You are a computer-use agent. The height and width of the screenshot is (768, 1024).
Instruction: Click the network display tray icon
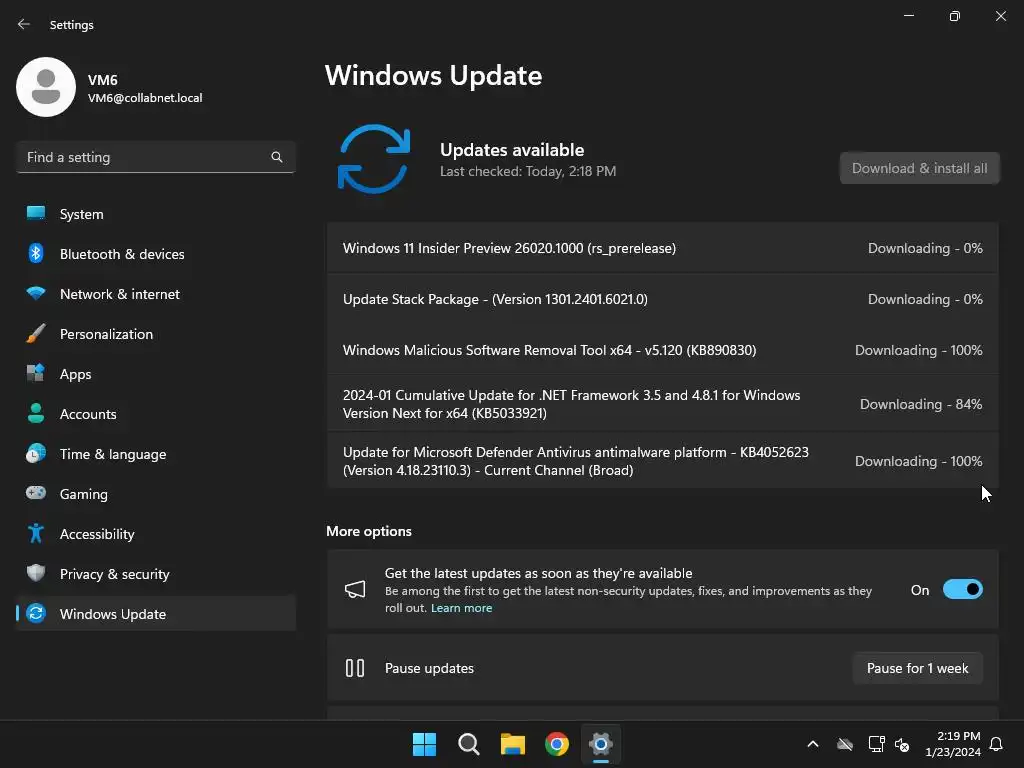[876, 744]
